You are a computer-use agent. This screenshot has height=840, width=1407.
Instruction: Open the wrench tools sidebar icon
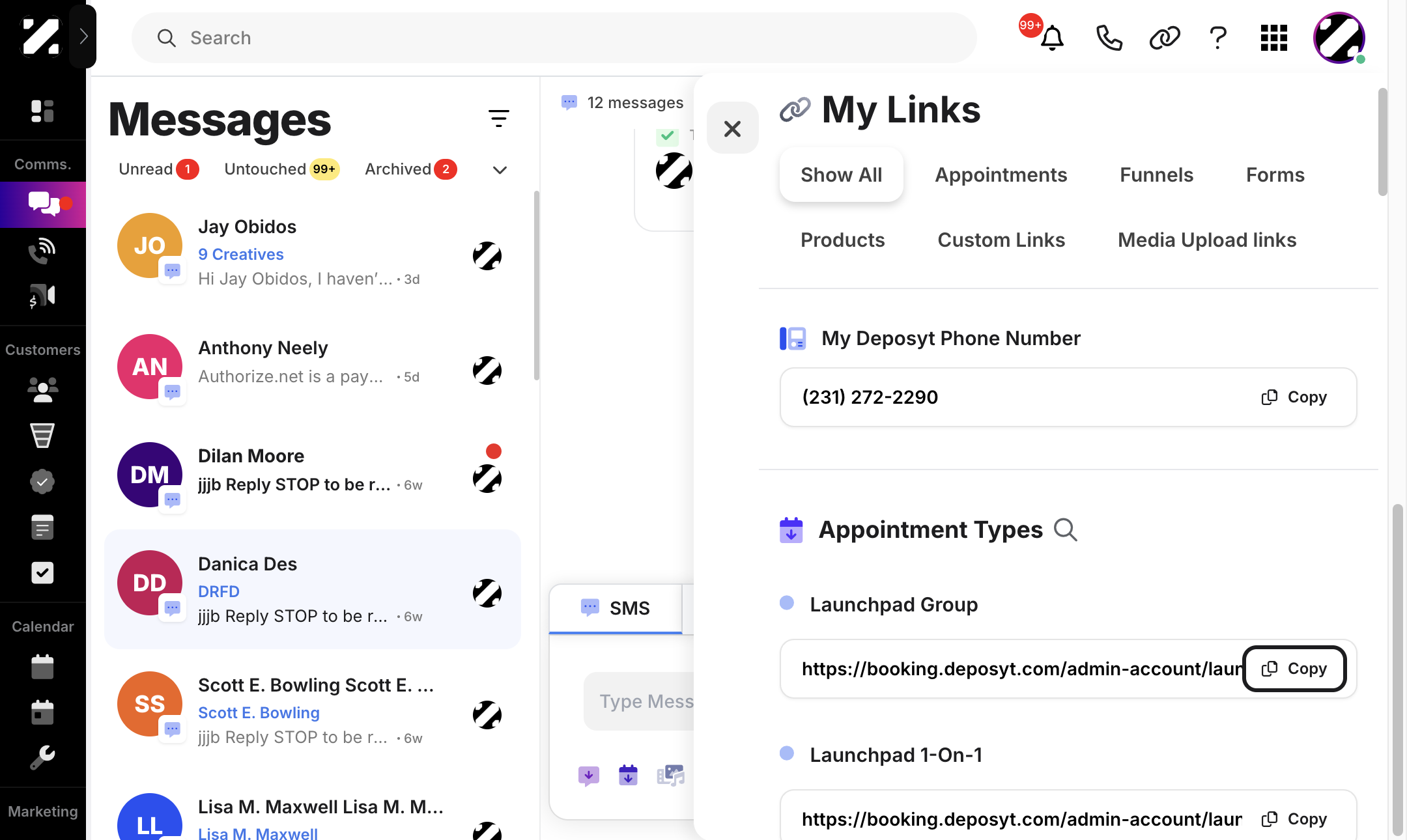pyautogui.click(x=42, y=757)
